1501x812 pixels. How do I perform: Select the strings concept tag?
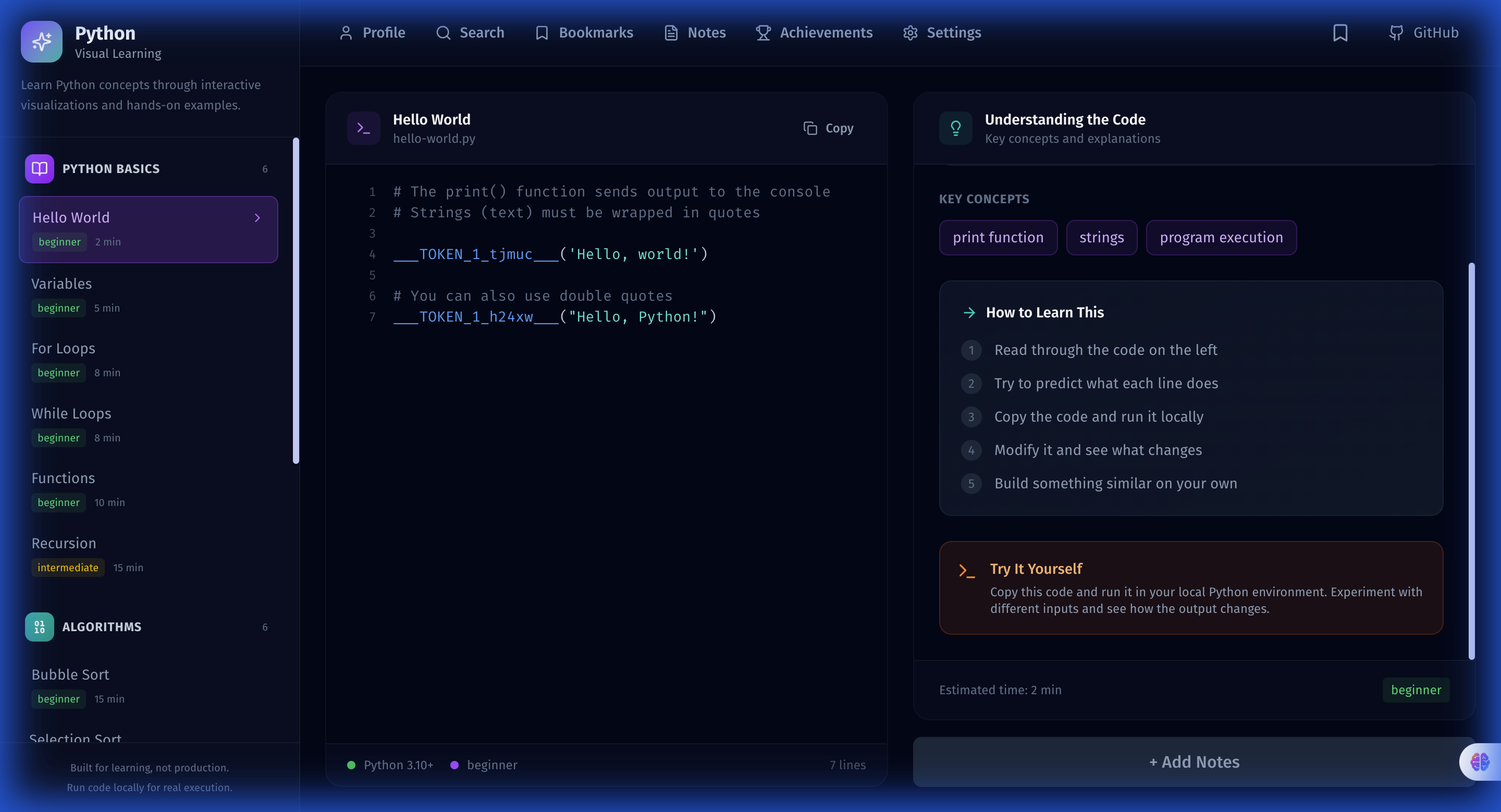1101,237
